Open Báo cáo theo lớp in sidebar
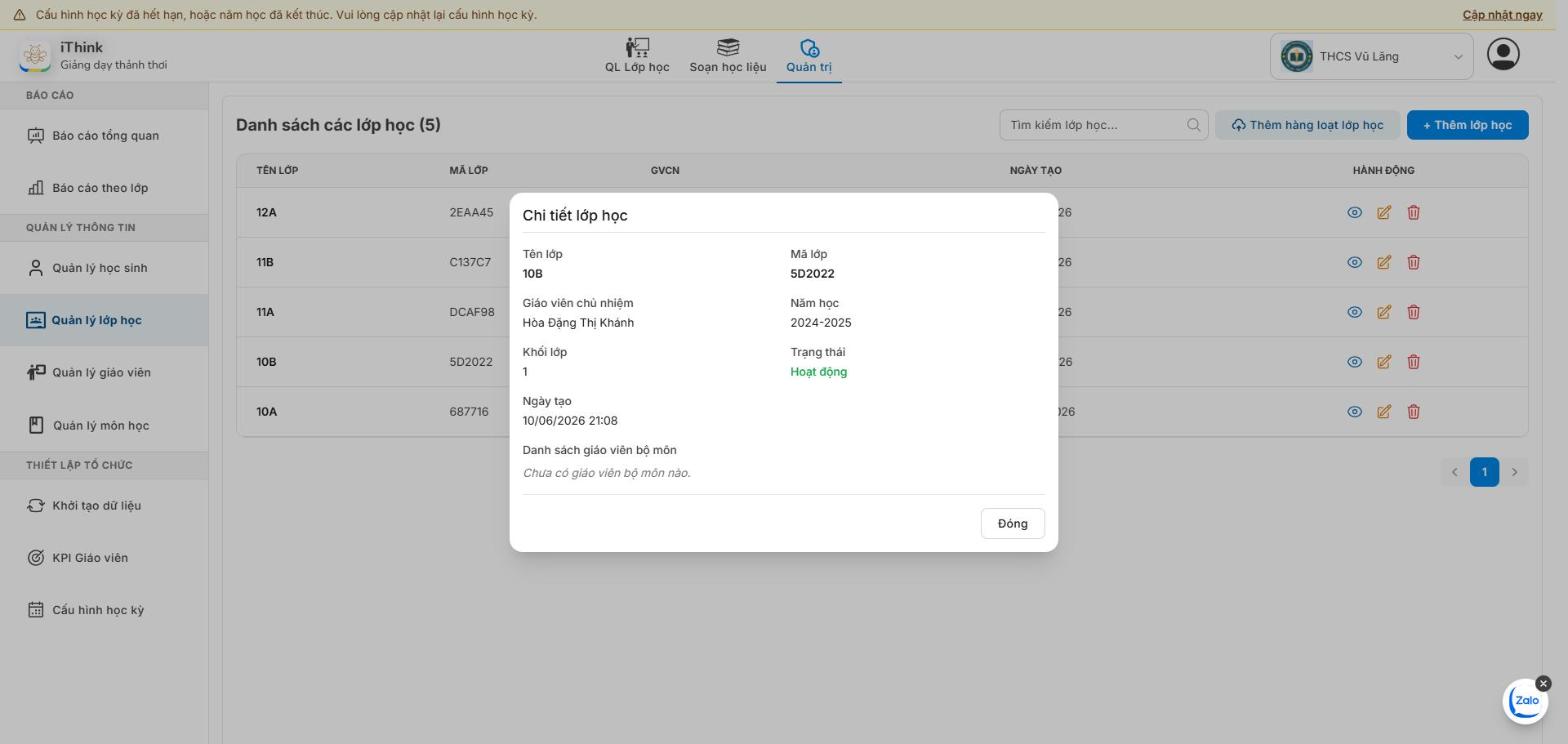 click(x=104, y=188)
